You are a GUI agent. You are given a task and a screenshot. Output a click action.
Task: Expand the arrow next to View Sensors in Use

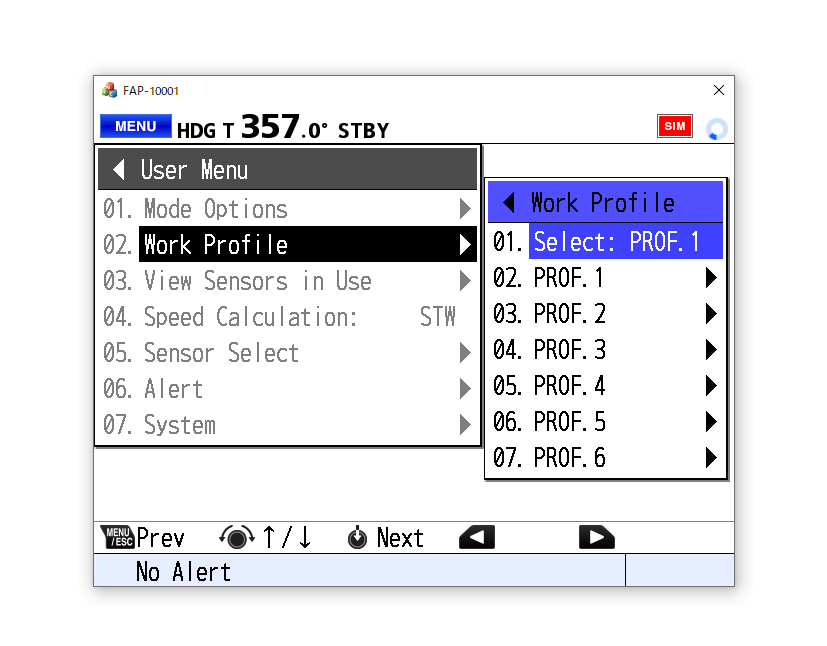click(465, 281)
